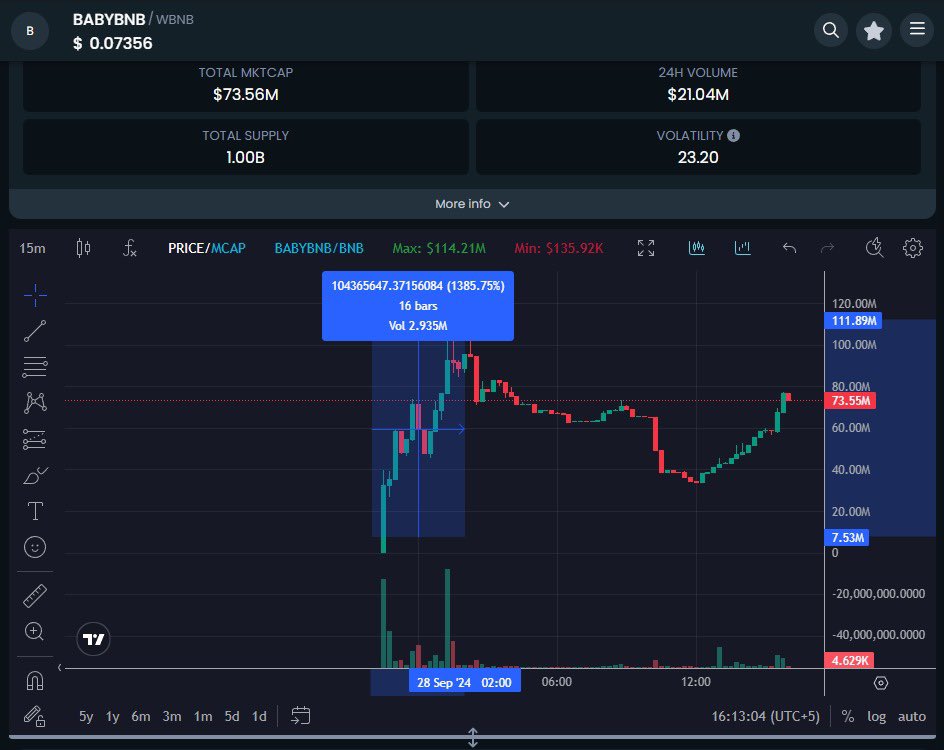The height and width of the screenshot is (750, 944).
Task: Toggle percent scale mode
Action: tap(848, 716)
